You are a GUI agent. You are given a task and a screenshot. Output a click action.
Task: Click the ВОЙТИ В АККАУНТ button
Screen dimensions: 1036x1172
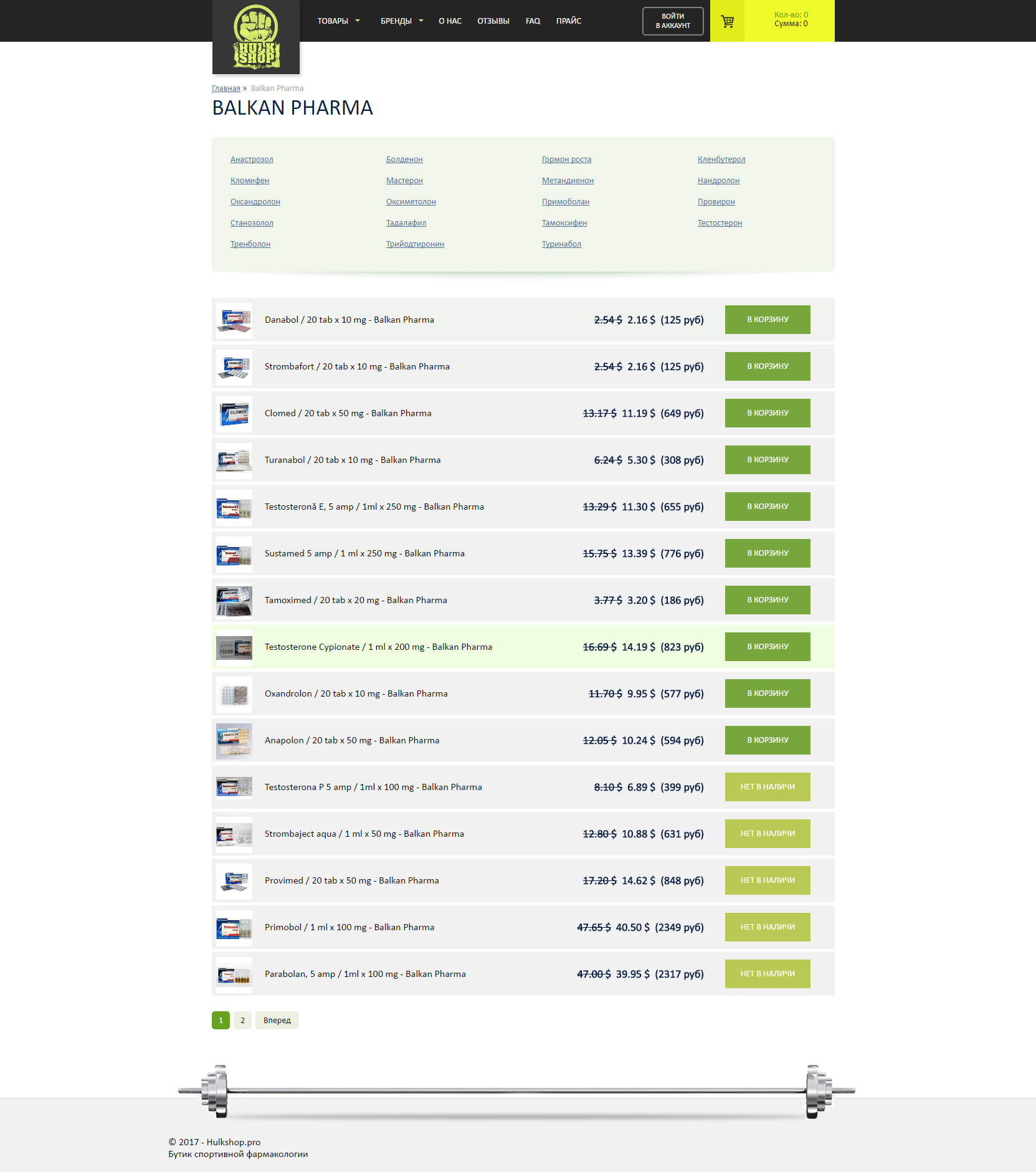[x=673, y=21]
